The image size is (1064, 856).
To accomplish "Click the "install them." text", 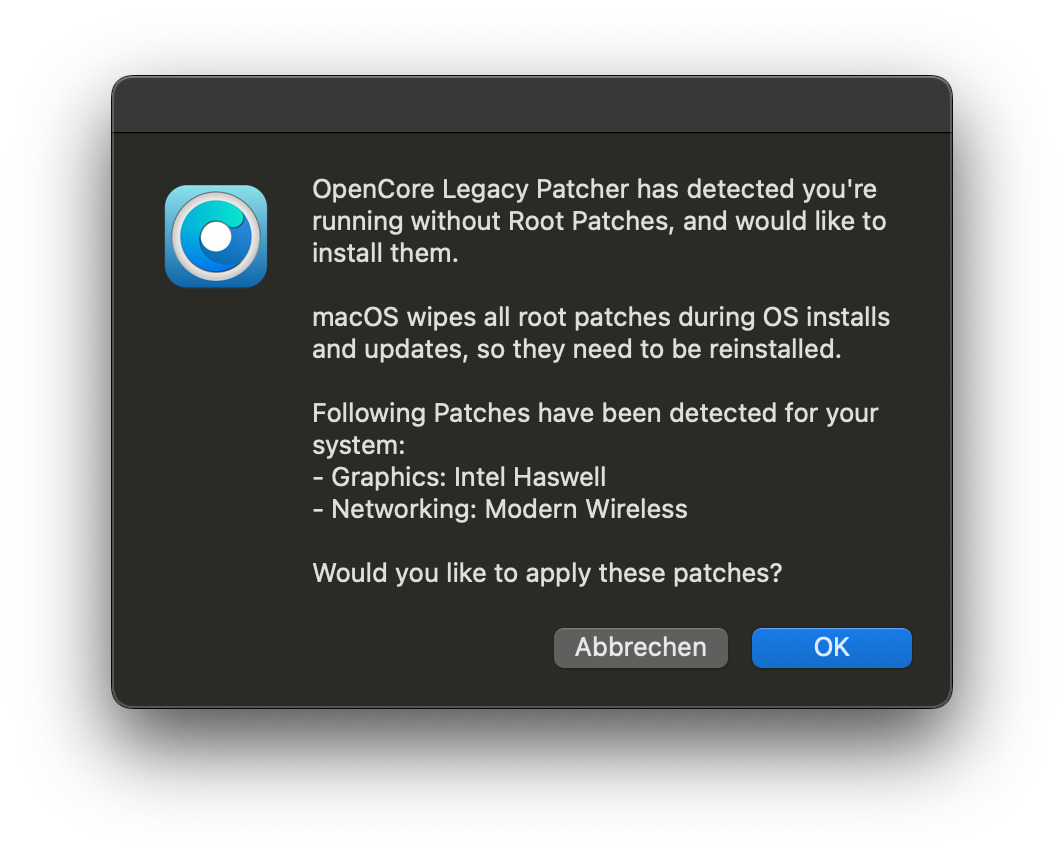I will [x=385, y=252].
